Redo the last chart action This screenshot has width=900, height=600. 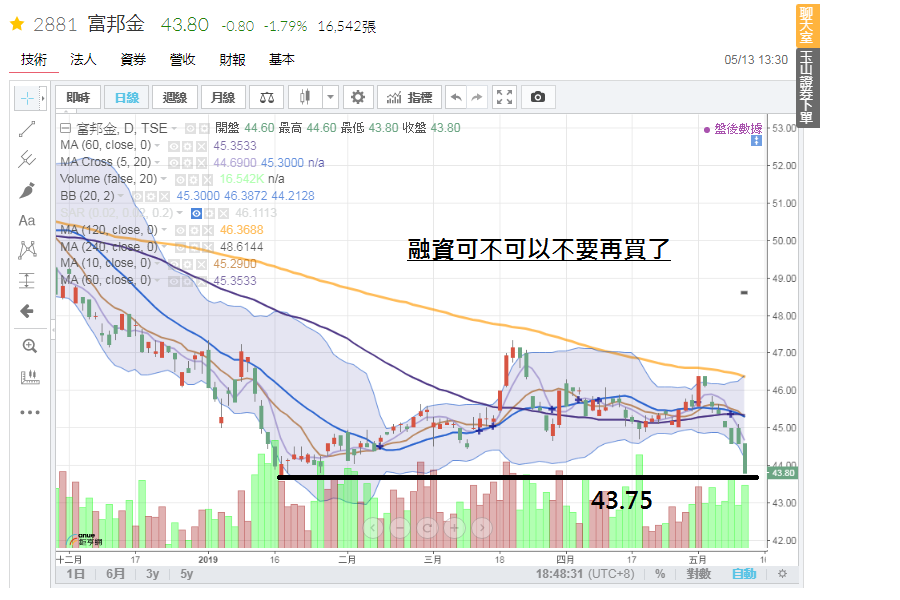tap(477, 97)
